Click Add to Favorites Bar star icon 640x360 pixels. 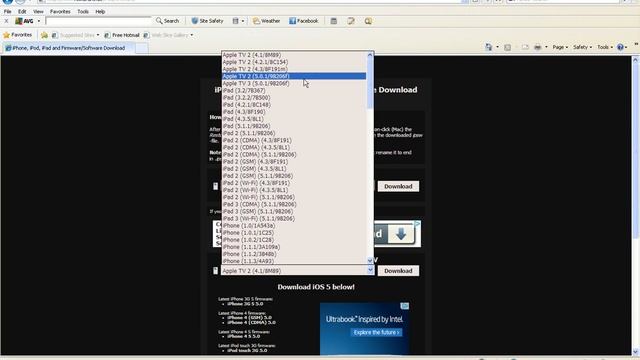point(44,35)
